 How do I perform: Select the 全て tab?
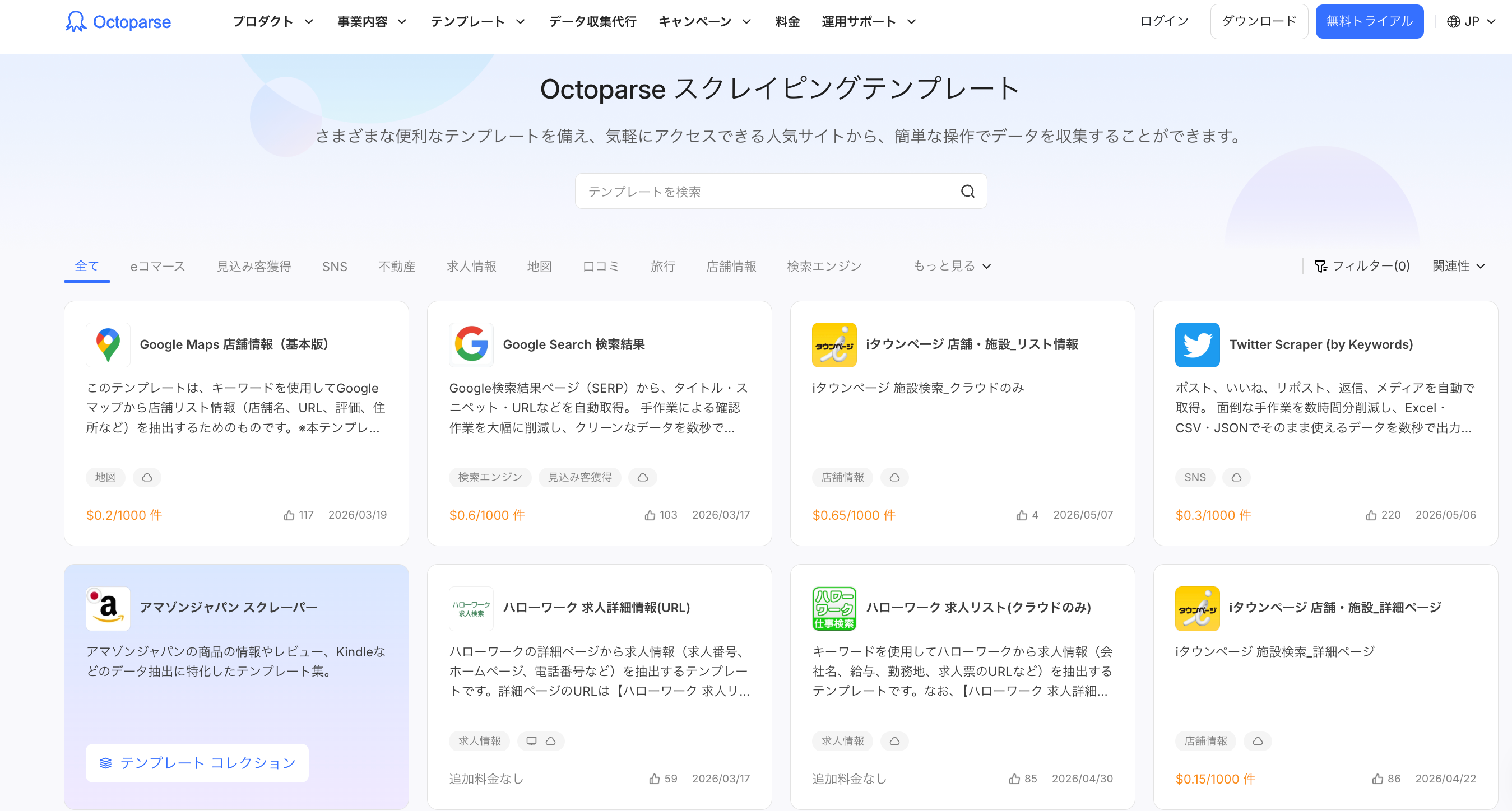(87, 266)
